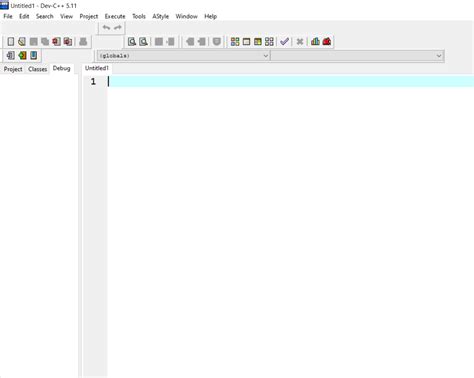
Task: Open the (globals) scope dropdown
Action: tap(183, 56)
